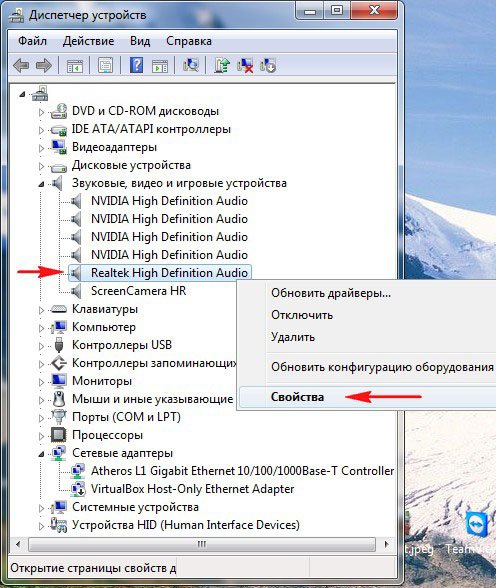The height and width of the screenshot is (588, 496).
Task: Select ScreenCamera HR device
Action: pos(138,291)
